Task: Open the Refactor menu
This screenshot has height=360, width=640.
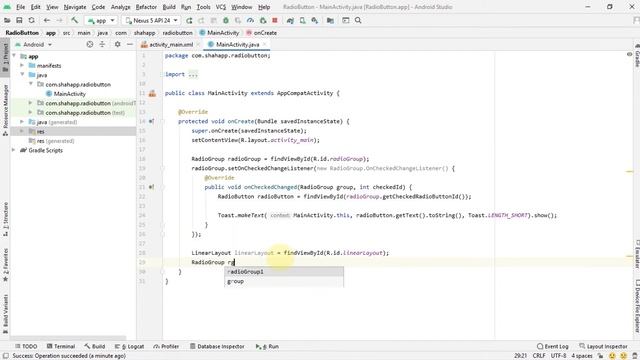Action: (146, 7)
